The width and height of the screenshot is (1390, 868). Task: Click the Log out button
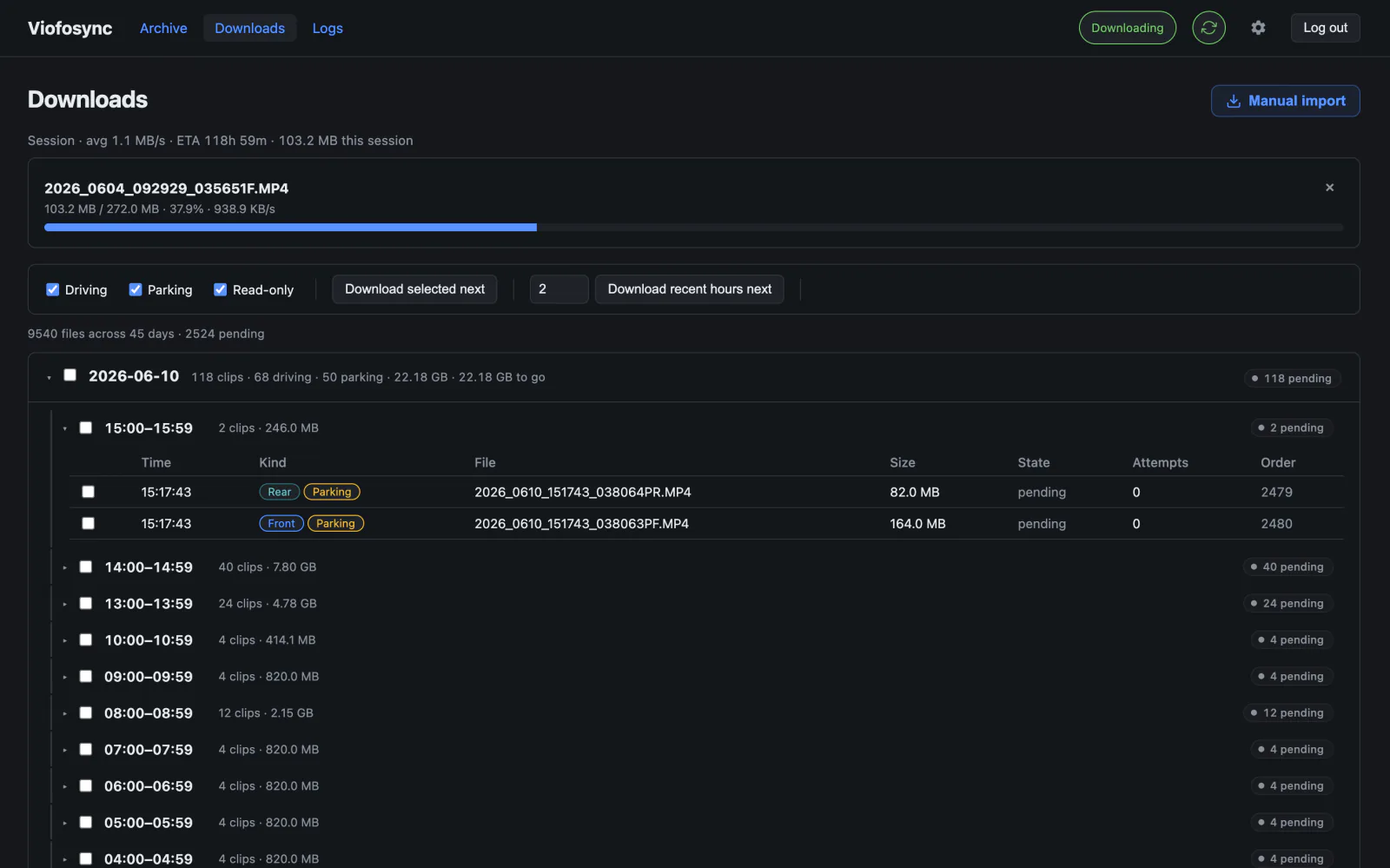coord(1325,28)
